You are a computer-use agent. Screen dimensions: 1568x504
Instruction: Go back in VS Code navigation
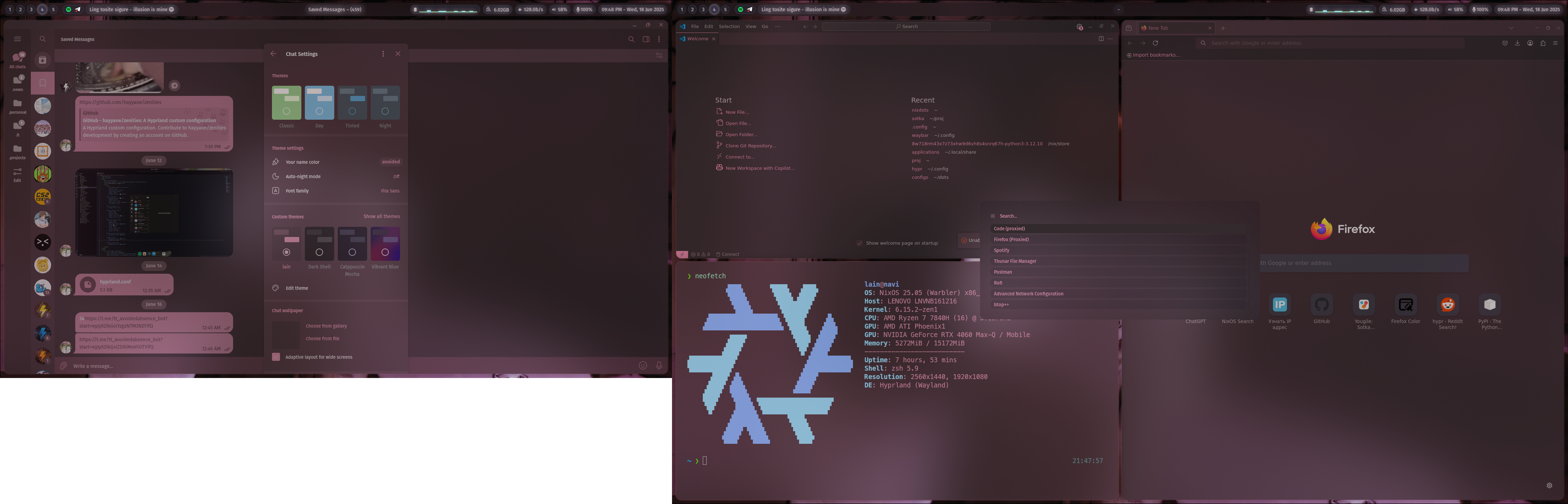click(x=805, y=27)
